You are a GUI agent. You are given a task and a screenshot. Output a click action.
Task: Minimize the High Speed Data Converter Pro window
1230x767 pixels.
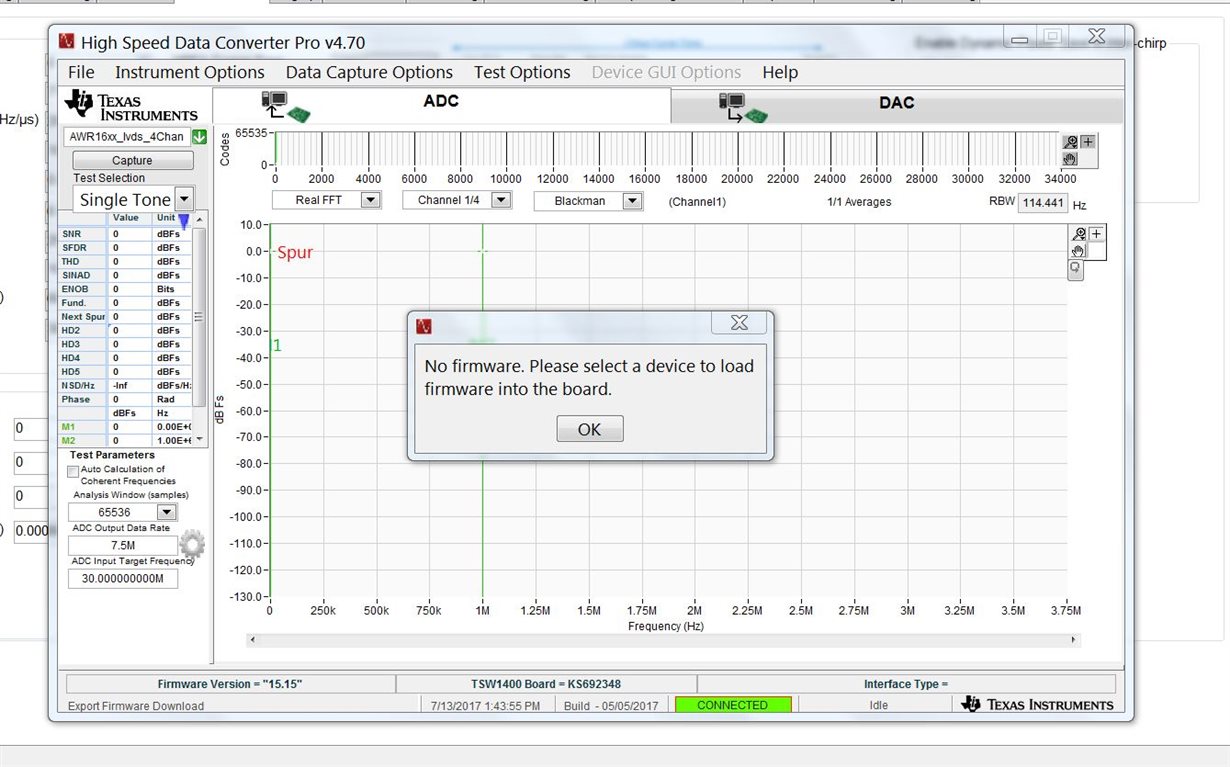point(1019,39)
